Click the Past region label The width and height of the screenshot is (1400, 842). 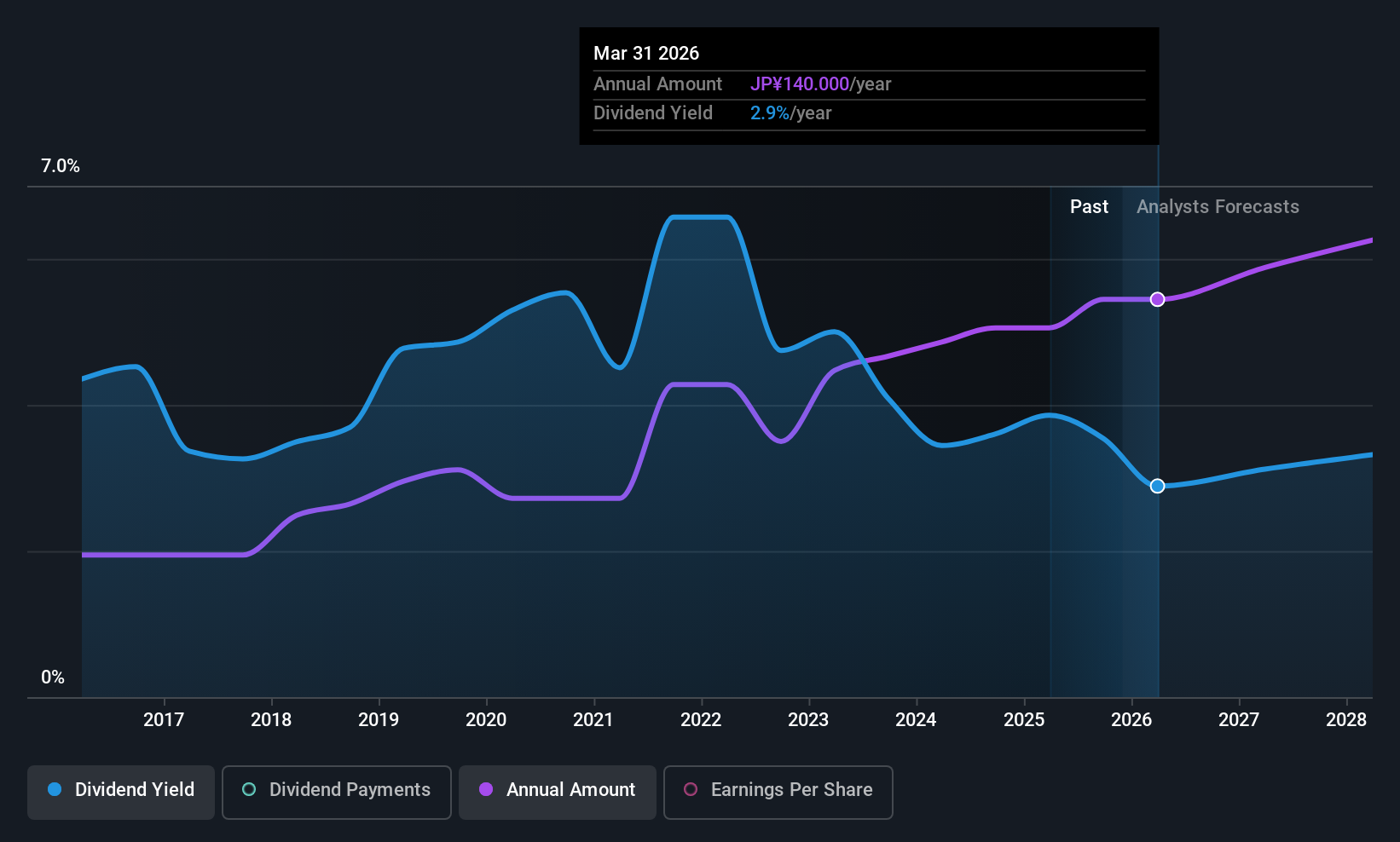[1089, 207]
